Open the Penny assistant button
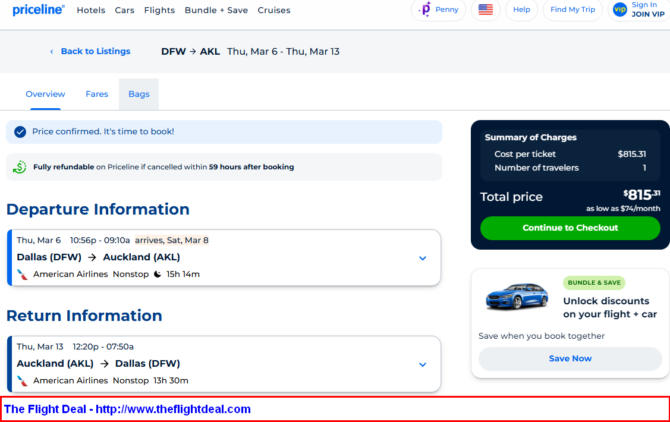Image resolution: width=670 pixels, height=422 pixels. (x=438, y=9)
